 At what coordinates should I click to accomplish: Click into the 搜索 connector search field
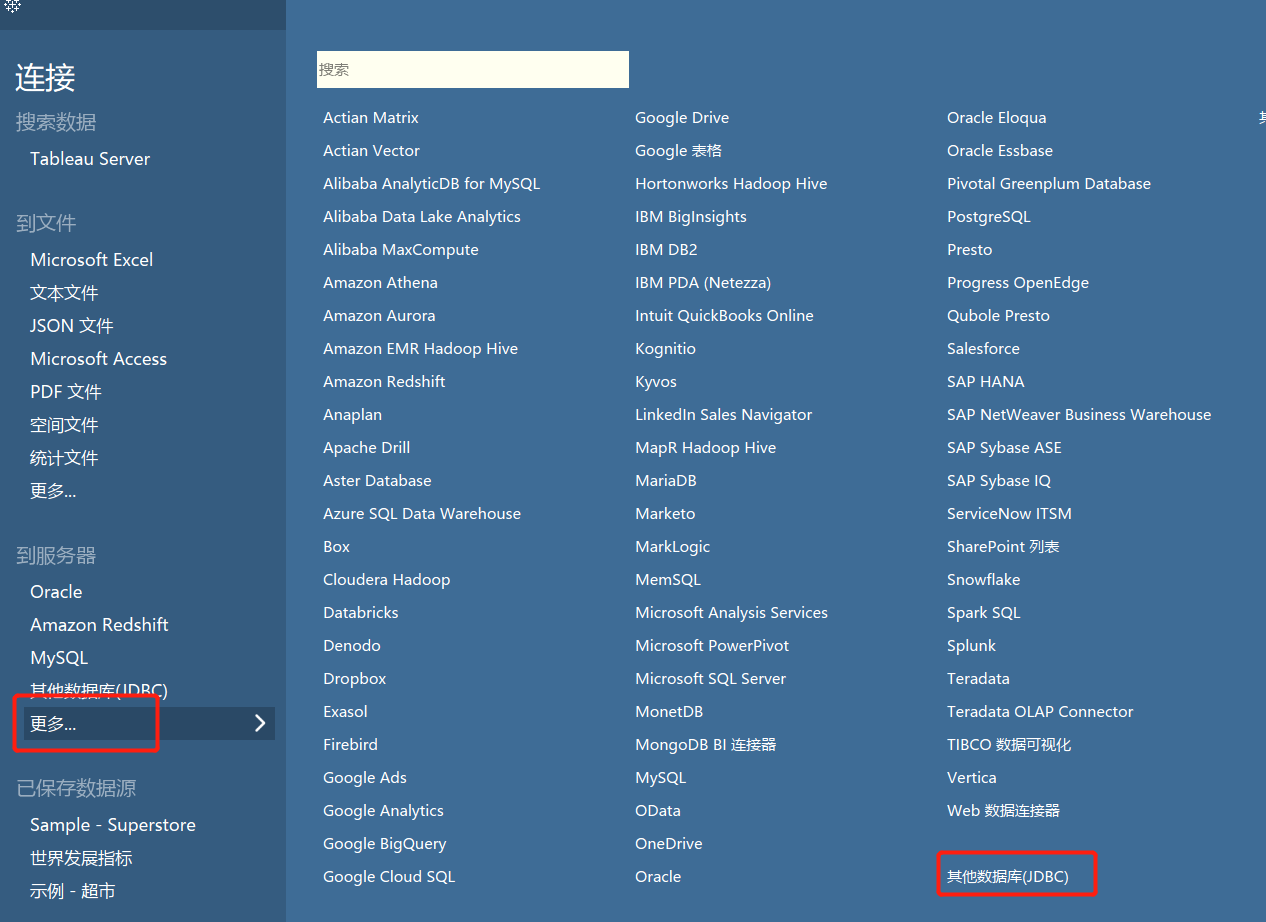(473, 70)
